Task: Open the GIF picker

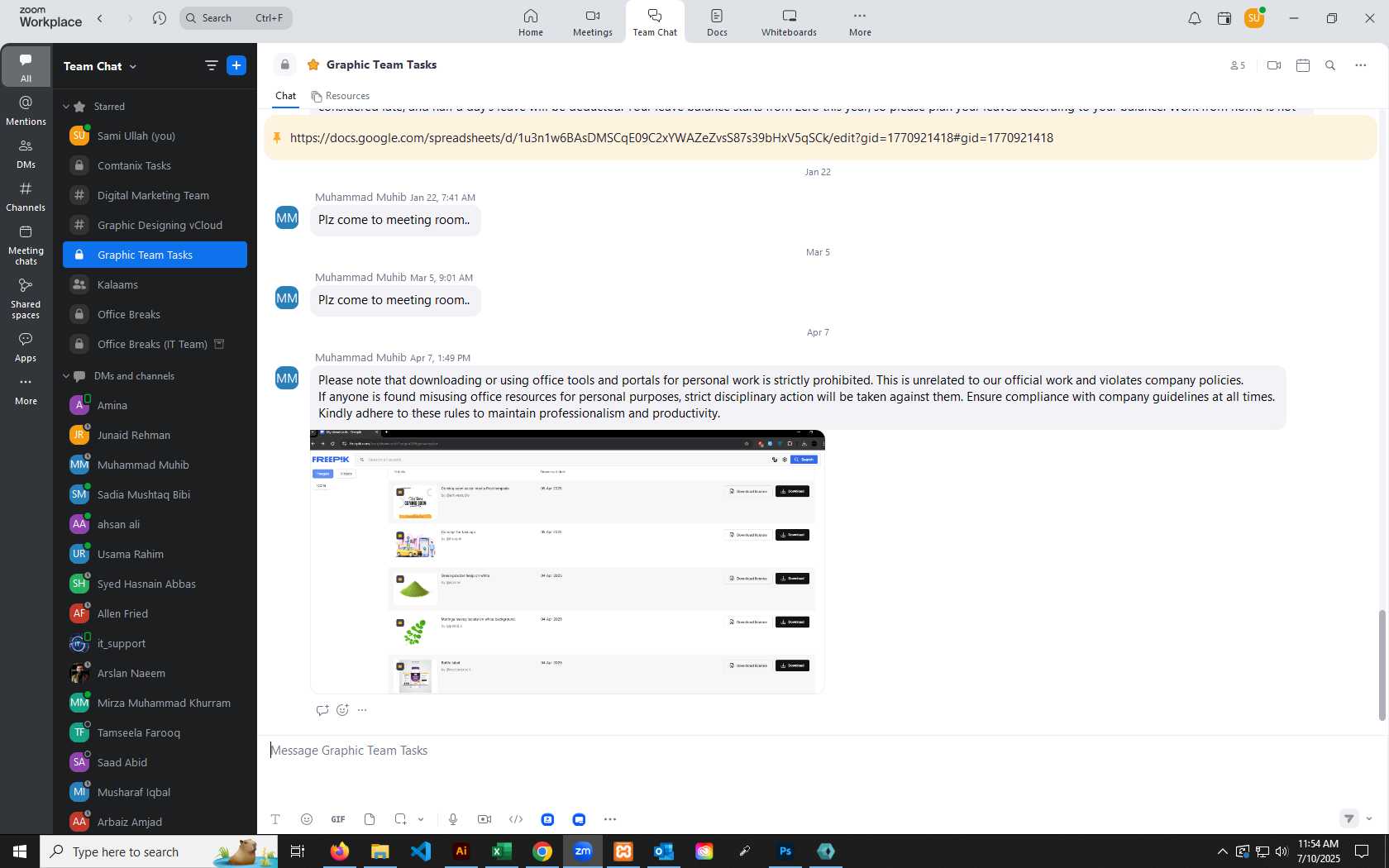Action: pos(338,819)
